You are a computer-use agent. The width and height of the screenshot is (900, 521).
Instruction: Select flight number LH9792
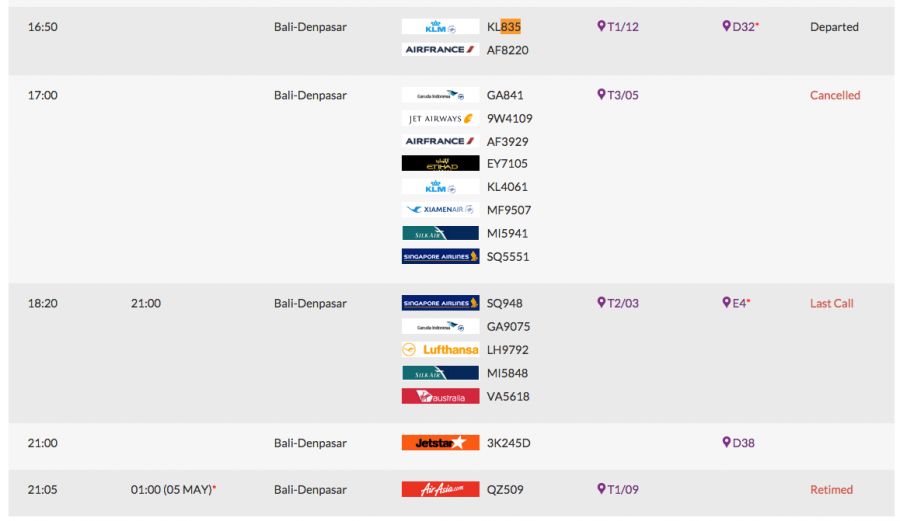coord(508,349)
